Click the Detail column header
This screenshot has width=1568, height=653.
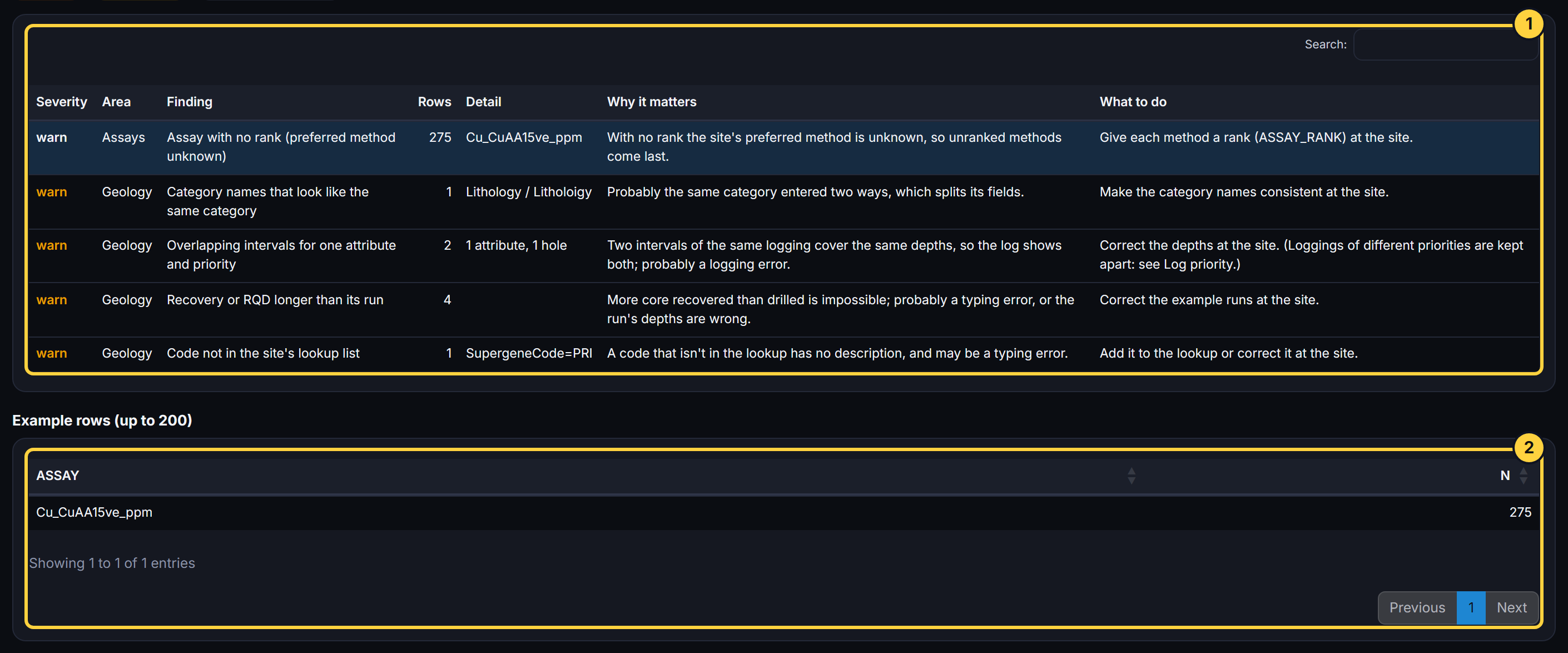click(483, 102)
